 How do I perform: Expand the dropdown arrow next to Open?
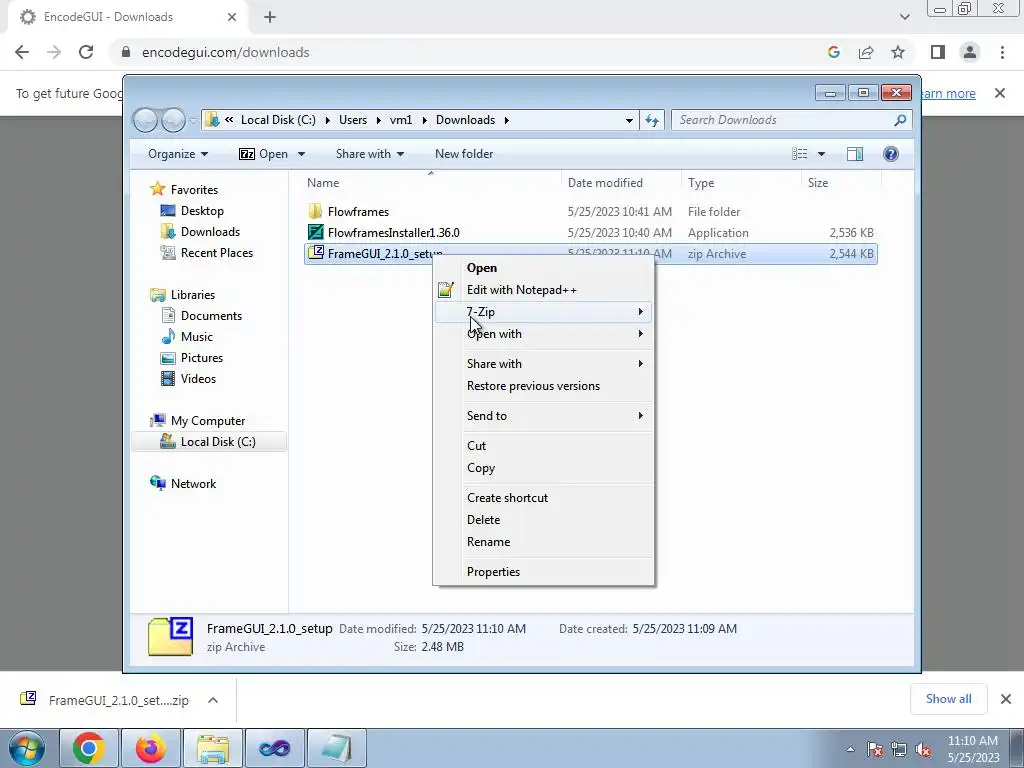301,154
